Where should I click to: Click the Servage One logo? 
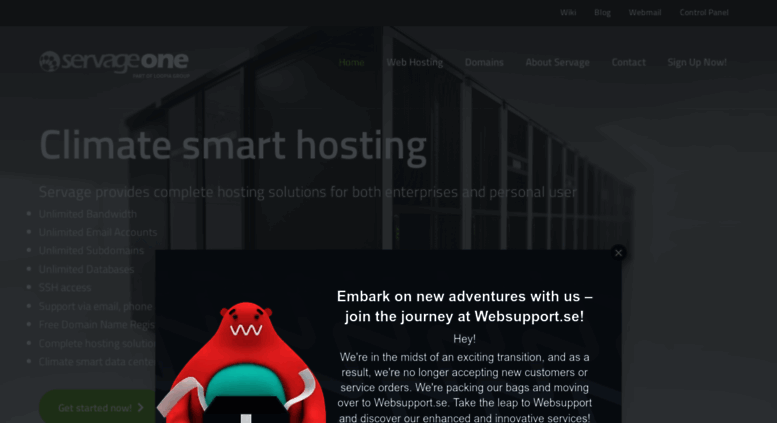(x=114, y=63)
